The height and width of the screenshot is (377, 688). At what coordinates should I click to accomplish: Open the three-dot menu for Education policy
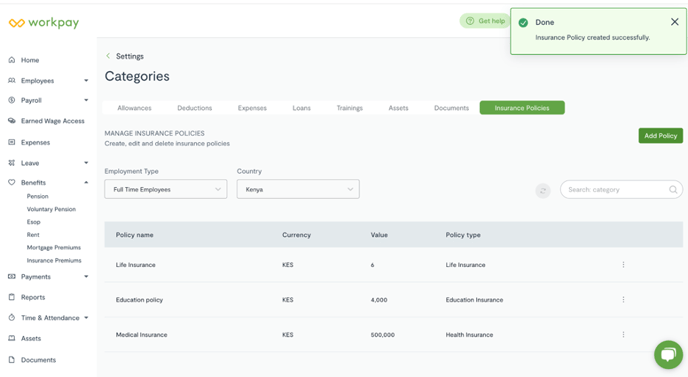[x=623, y=300]
